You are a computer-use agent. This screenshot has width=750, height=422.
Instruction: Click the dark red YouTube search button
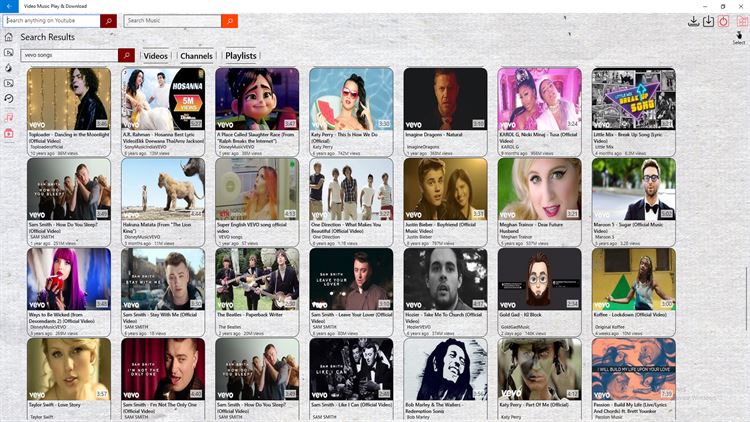click(x=109, y=21)
